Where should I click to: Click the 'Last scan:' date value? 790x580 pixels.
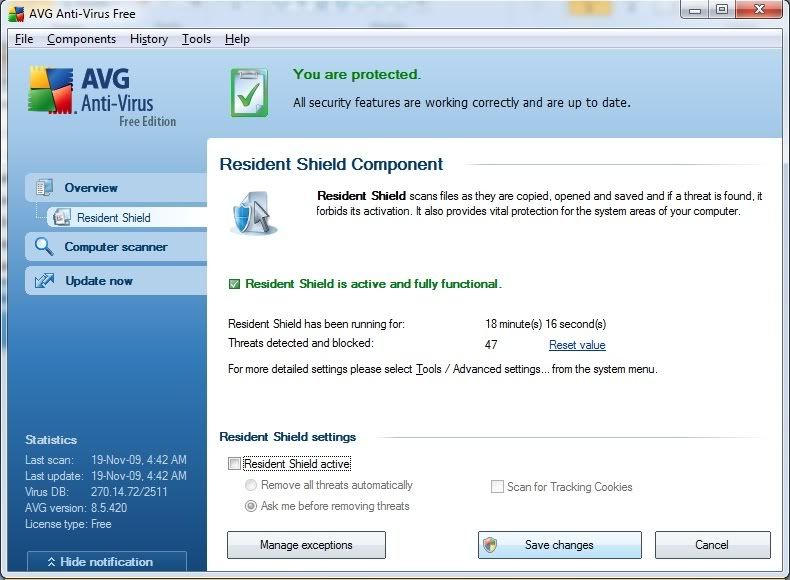tap(139, 460)
